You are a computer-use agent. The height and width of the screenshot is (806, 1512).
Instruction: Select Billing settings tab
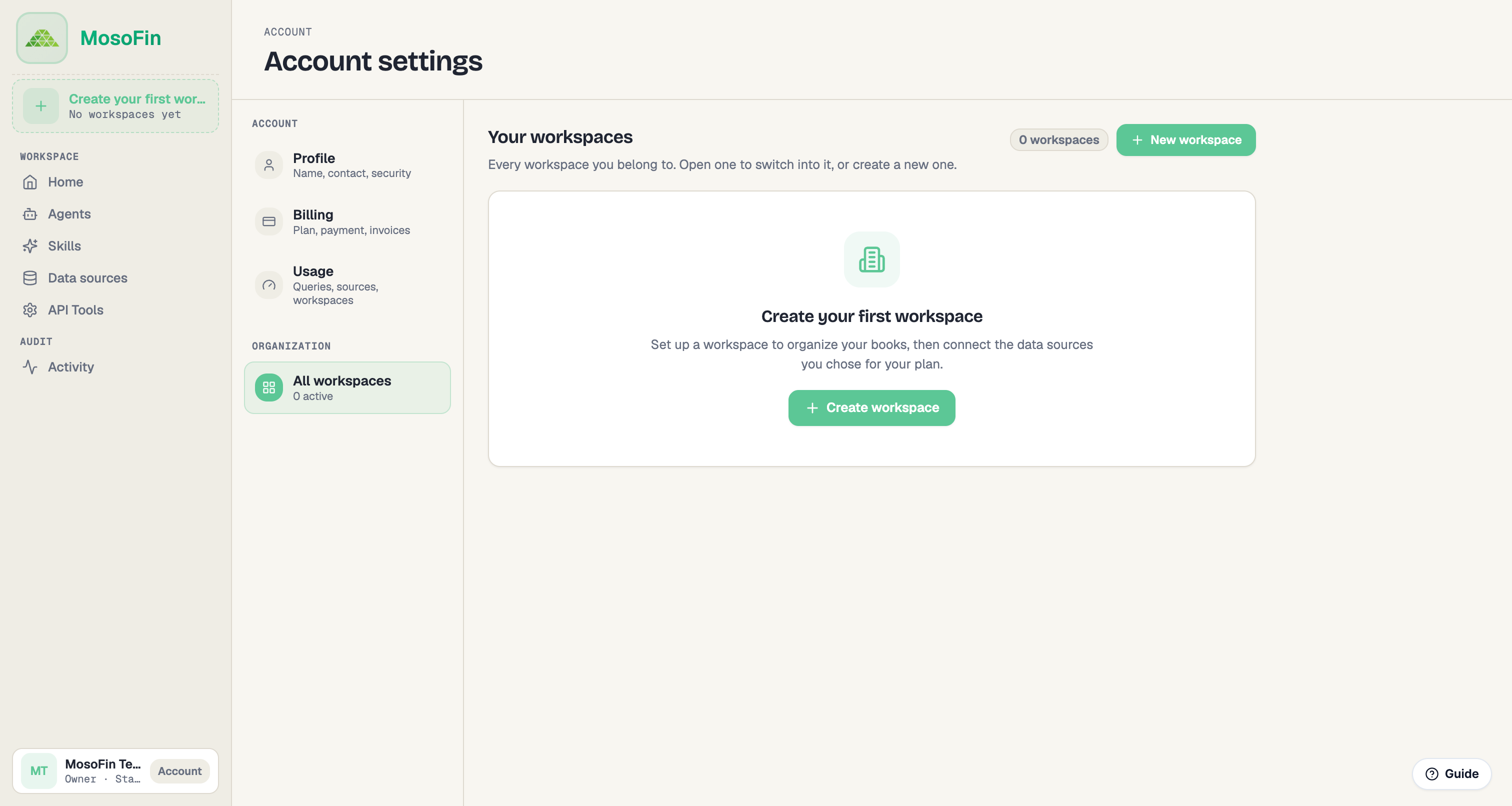(x=347, y=222)
